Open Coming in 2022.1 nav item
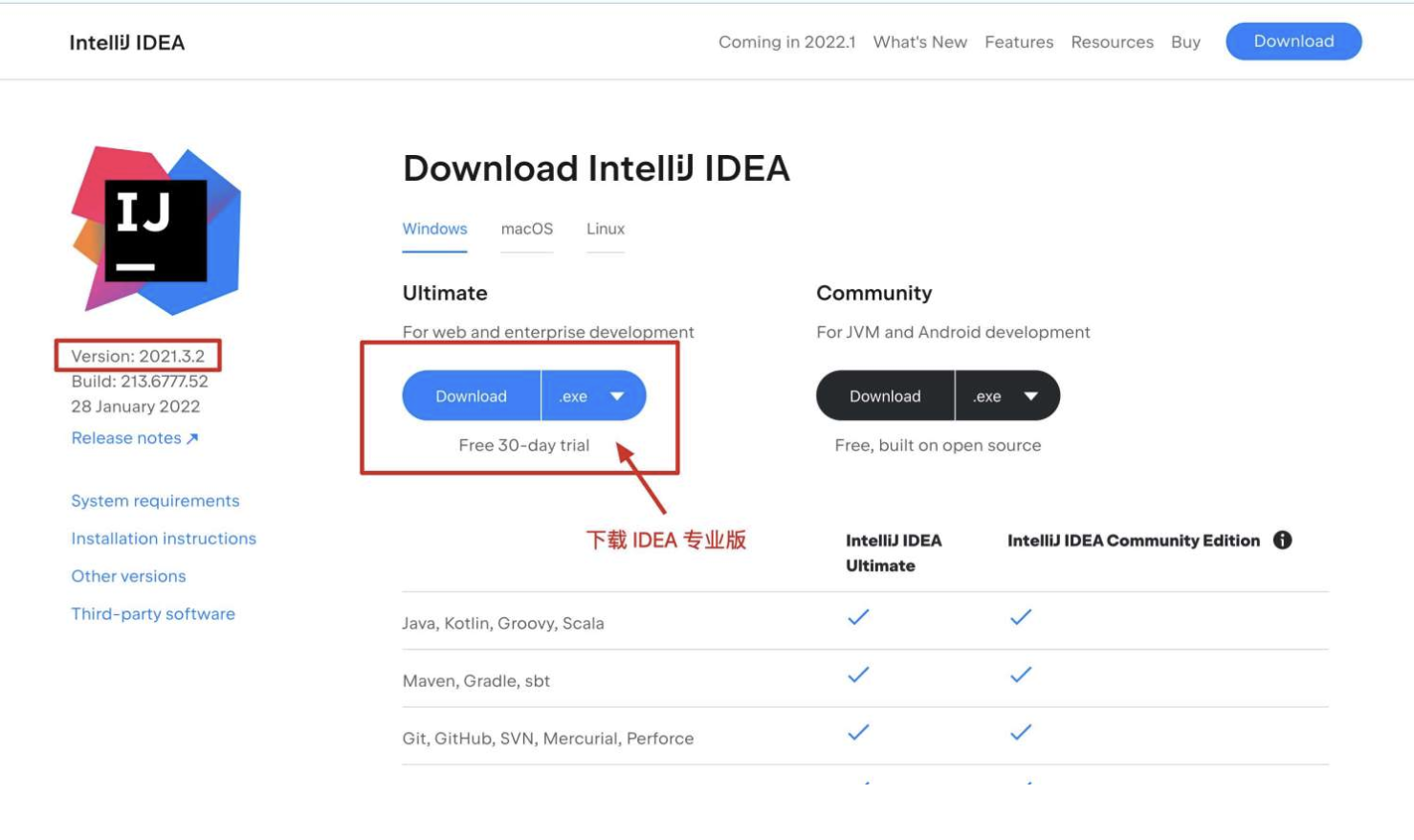 pos(786,42)
